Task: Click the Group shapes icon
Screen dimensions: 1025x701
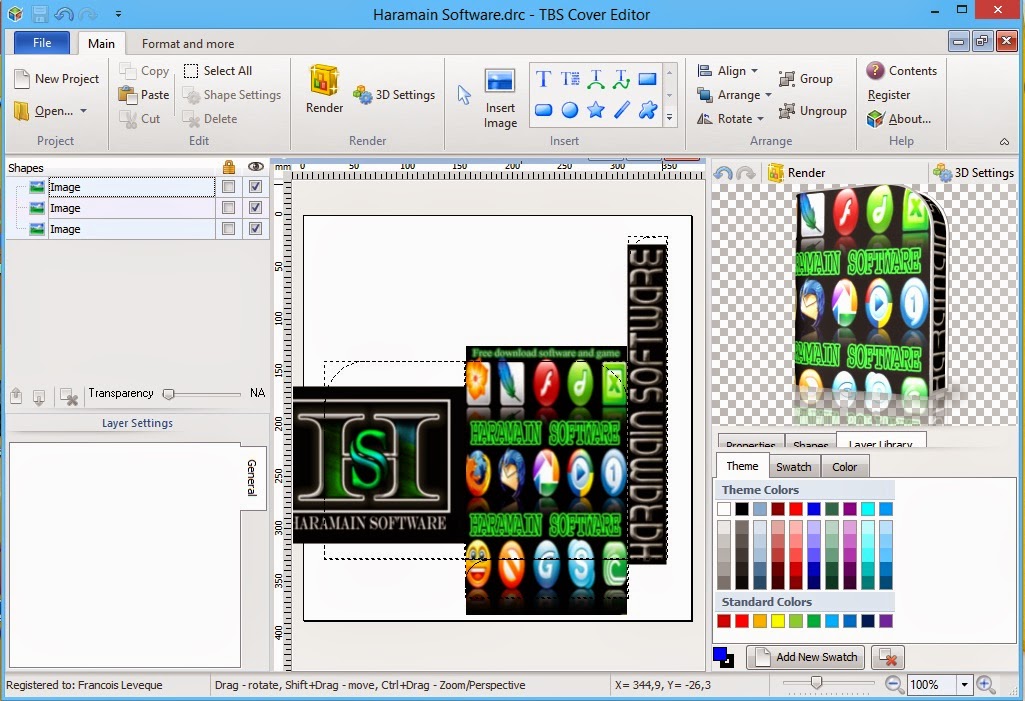Action: click(786, 79)
